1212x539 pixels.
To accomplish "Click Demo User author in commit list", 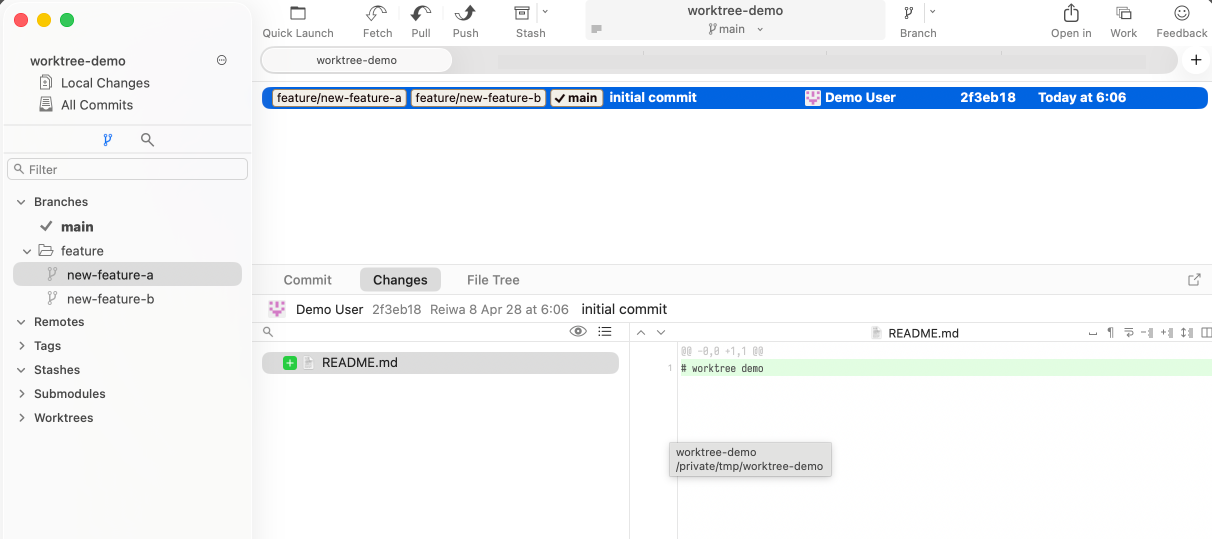I will [x=860, y=98].
